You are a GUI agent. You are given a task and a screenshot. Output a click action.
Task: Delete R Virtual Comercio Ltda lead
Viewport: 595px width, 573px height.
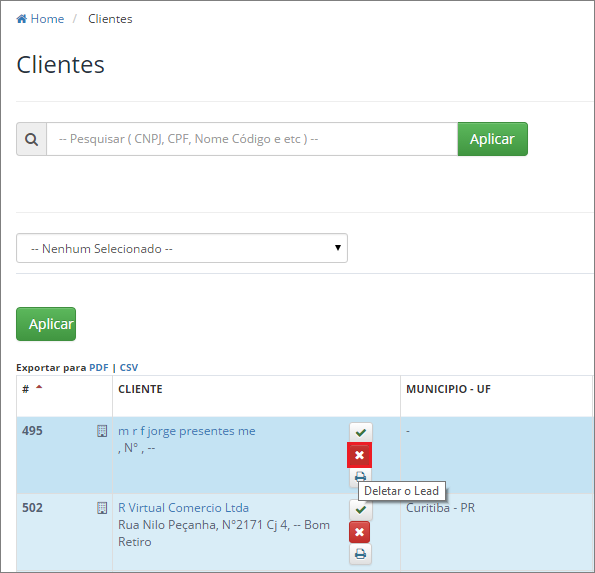coord(359,532)
